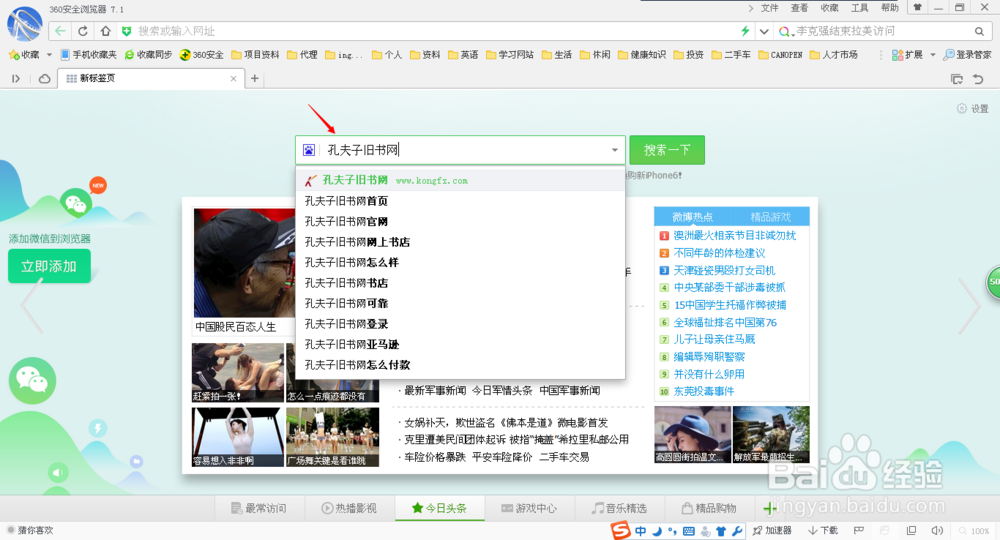
Task: Click the 设置 settings gear link
Action: tap(973, 108)
